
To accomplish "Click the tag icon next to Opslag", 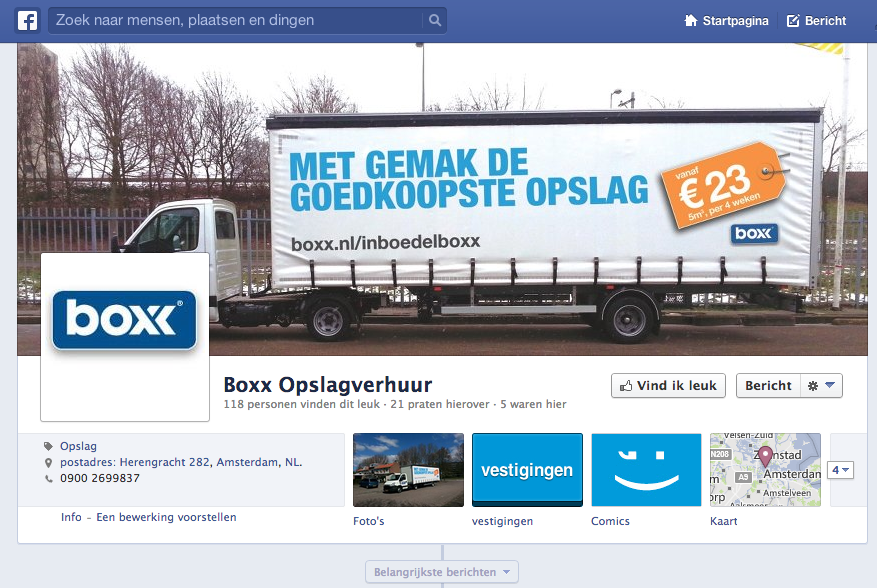I will point(49,446).
